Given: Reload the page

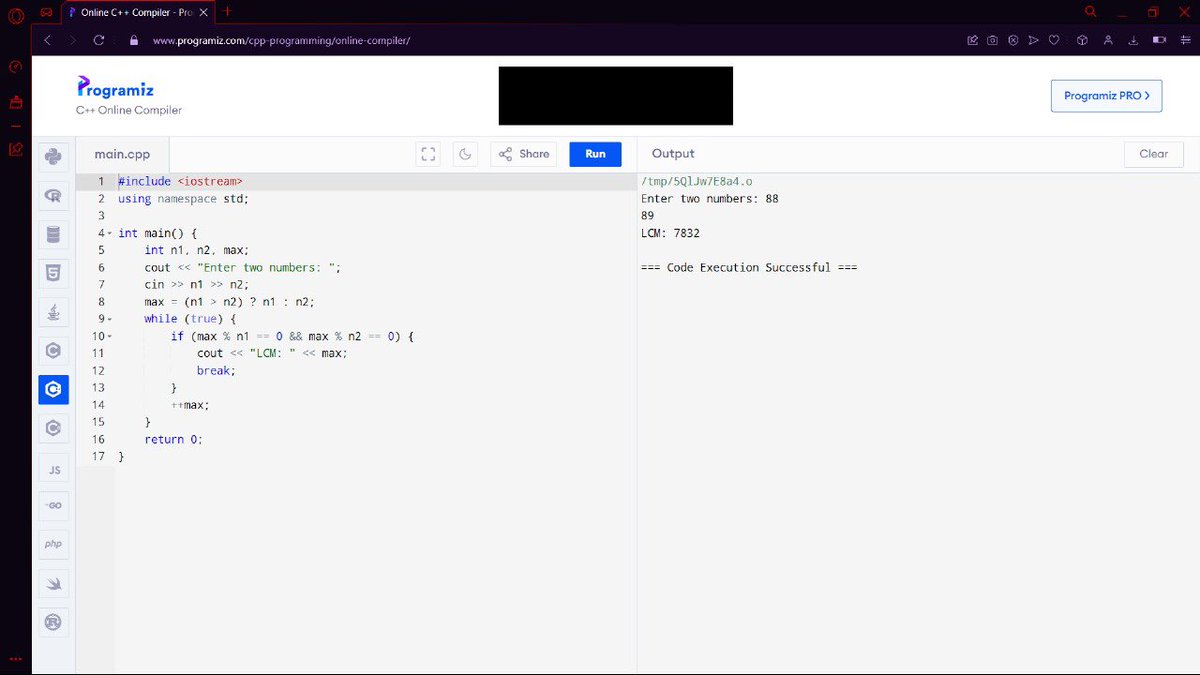Looking at the screenshot, I should 99,40.
